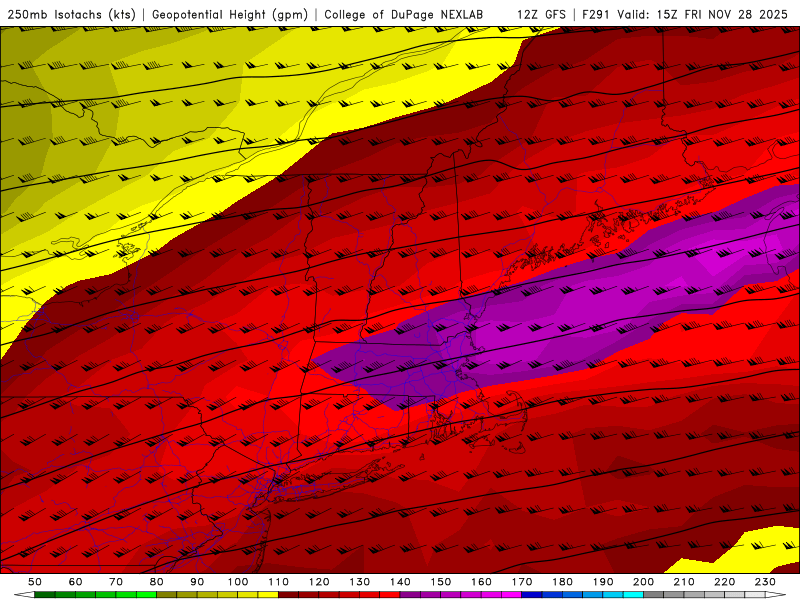Click the 160 knot legend value
Viewport: 800px width, 600px height.
(x=481, y=582)
